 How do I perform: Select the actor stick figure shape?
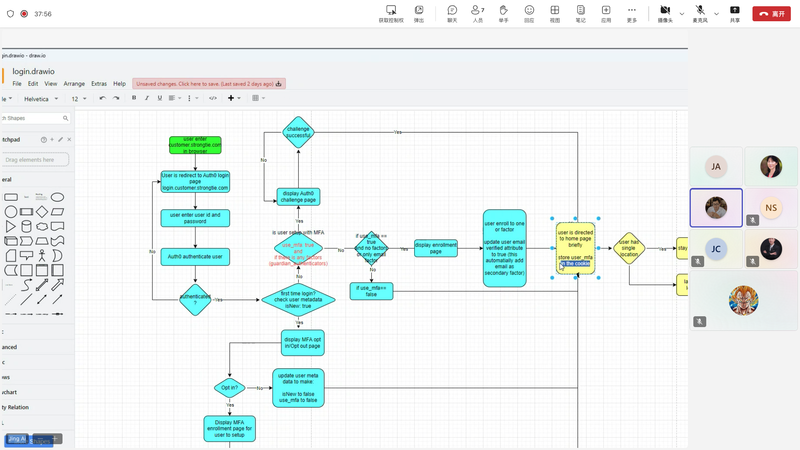[x=42, y=256]
